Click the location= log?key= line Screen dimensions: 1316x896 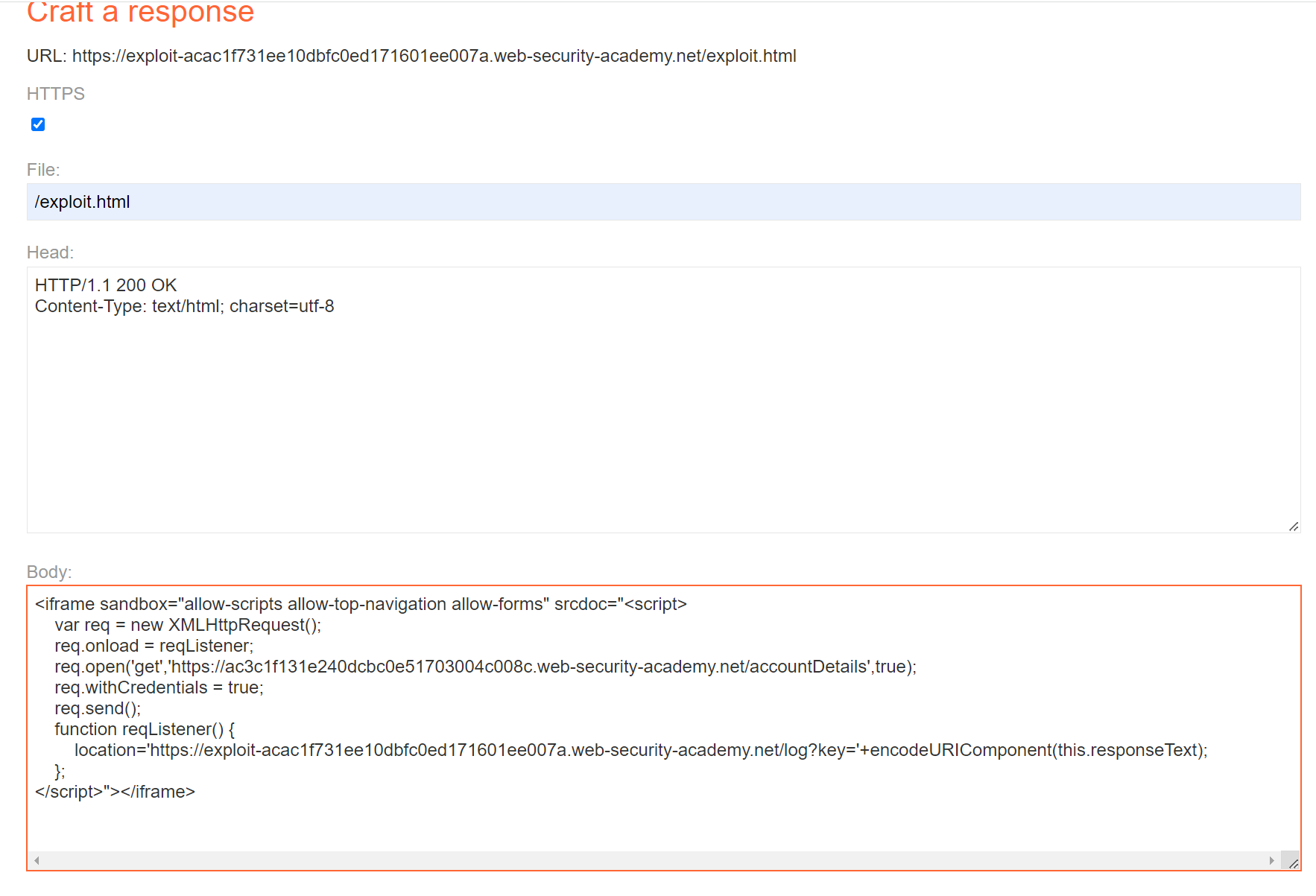pyautogui.click(x=641, y=750)
